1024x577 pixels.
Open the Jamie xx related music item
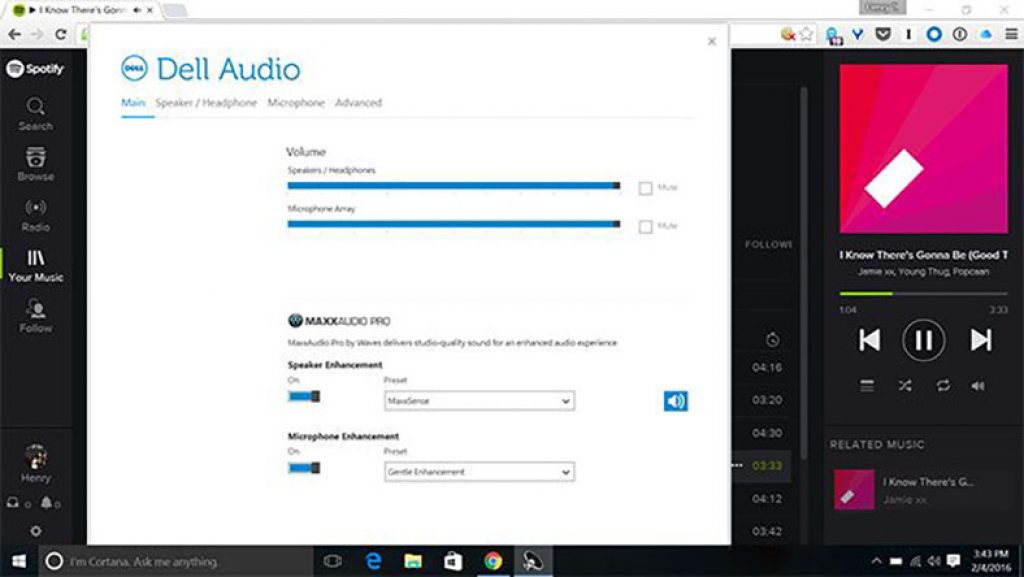pyautogui.click(x=921, y=490)
